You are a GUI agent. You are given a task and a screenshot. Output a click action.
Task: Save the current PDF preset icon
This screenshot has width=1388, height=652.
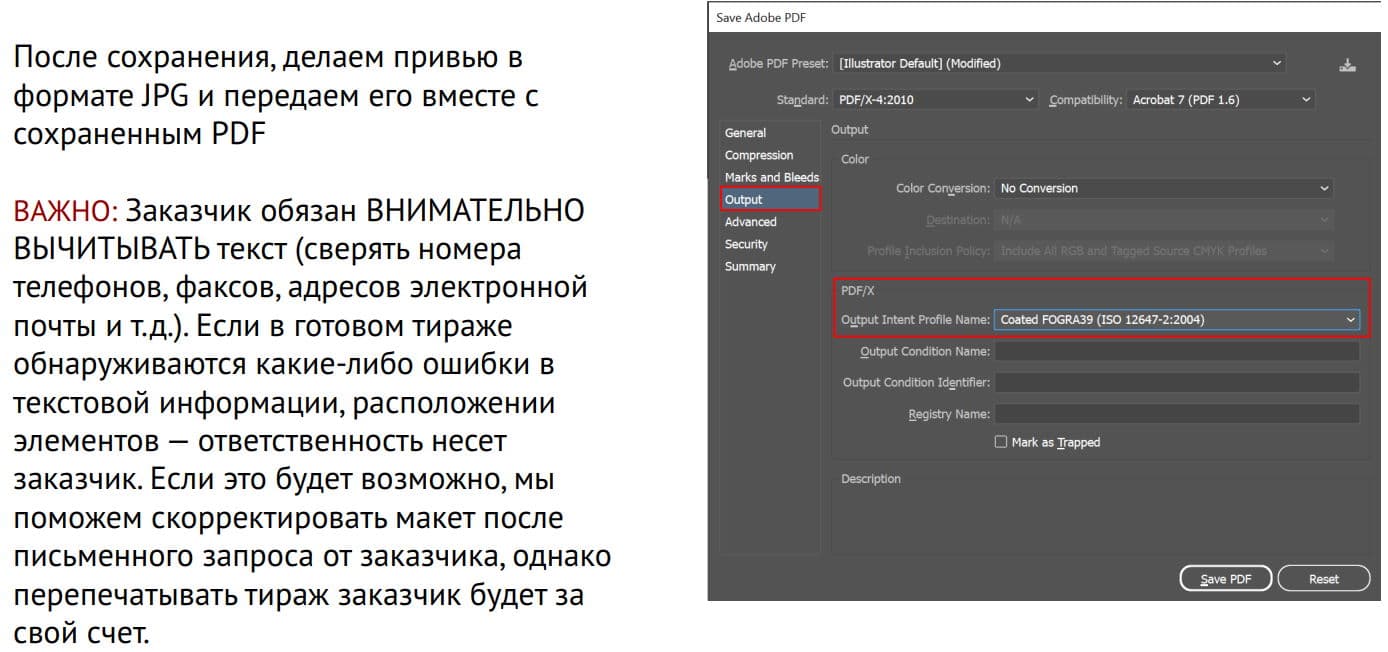pos(1346,65)
